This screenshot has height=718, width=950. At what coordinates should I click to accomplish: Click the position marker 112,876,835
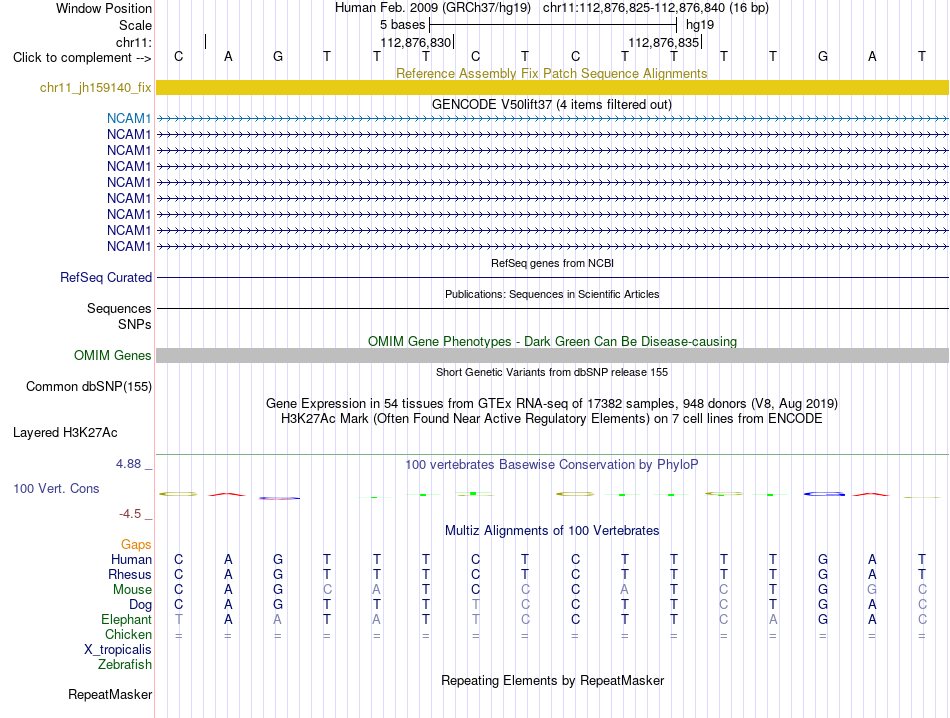click(x=663, y=42)
